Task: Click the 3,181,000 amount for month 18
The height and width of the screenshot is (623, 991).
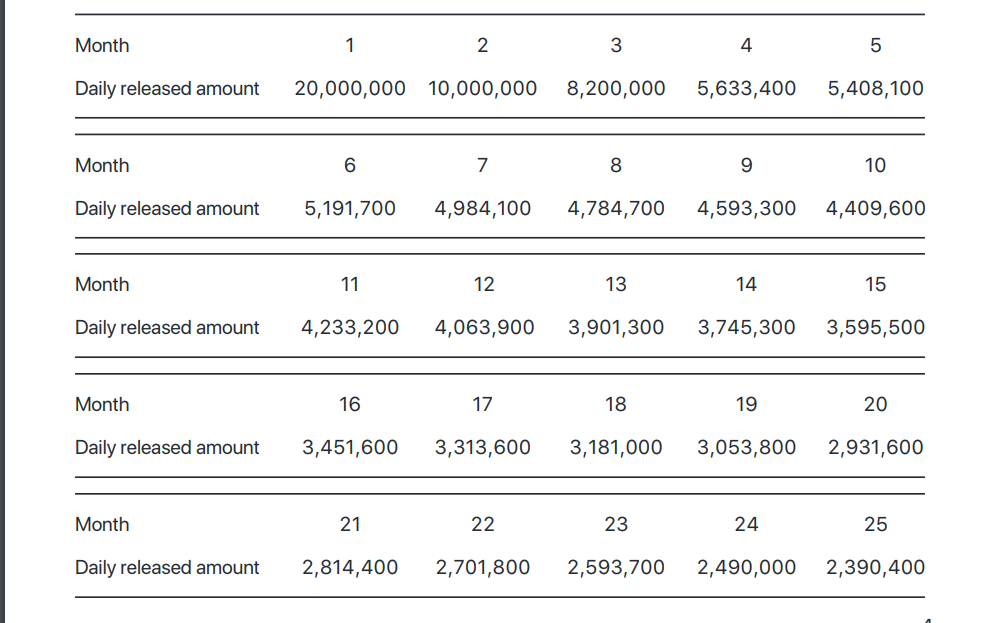Action: (615, 448)
